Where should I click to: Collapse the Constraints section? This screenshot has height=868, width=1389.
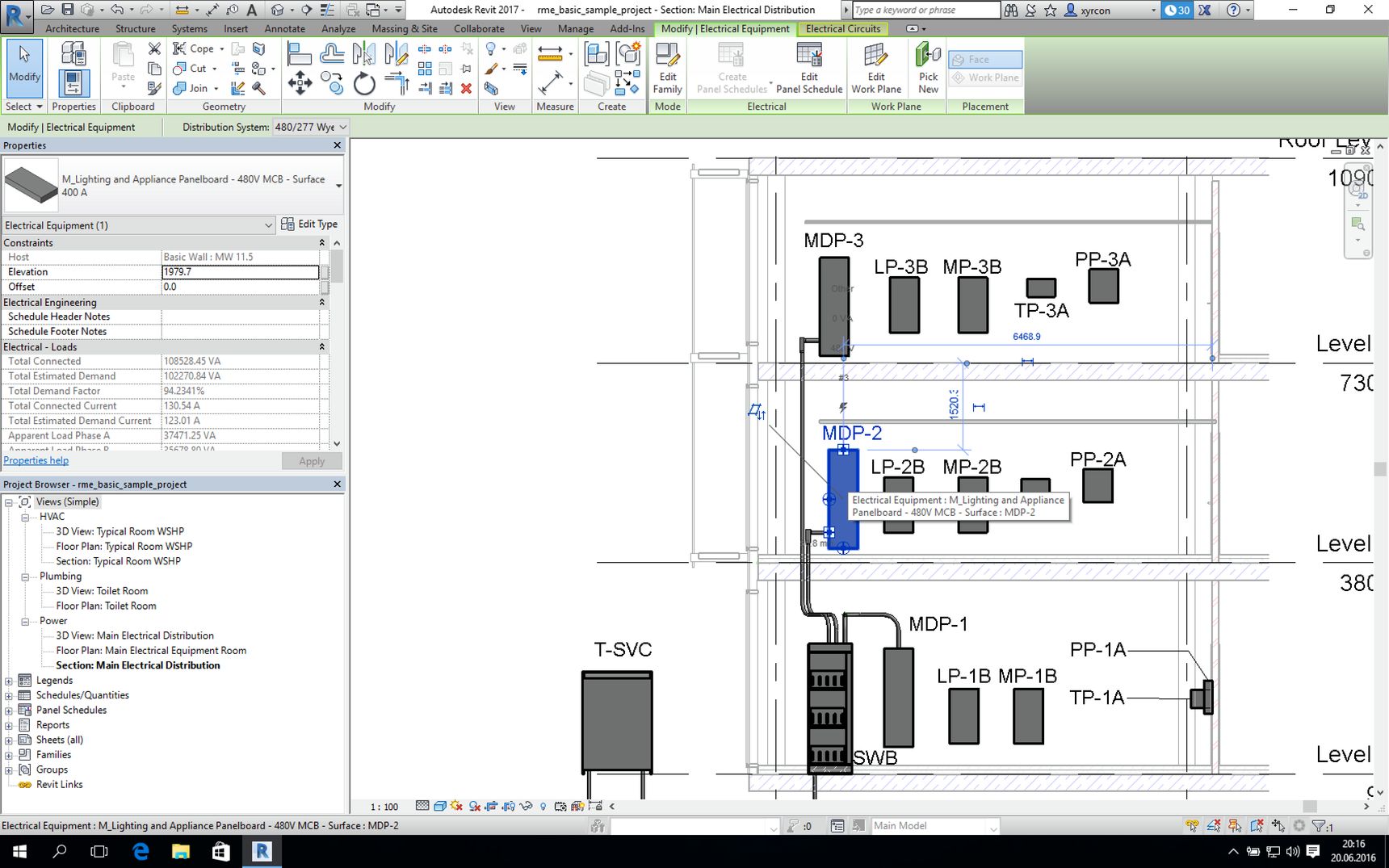tap(321, 243)
